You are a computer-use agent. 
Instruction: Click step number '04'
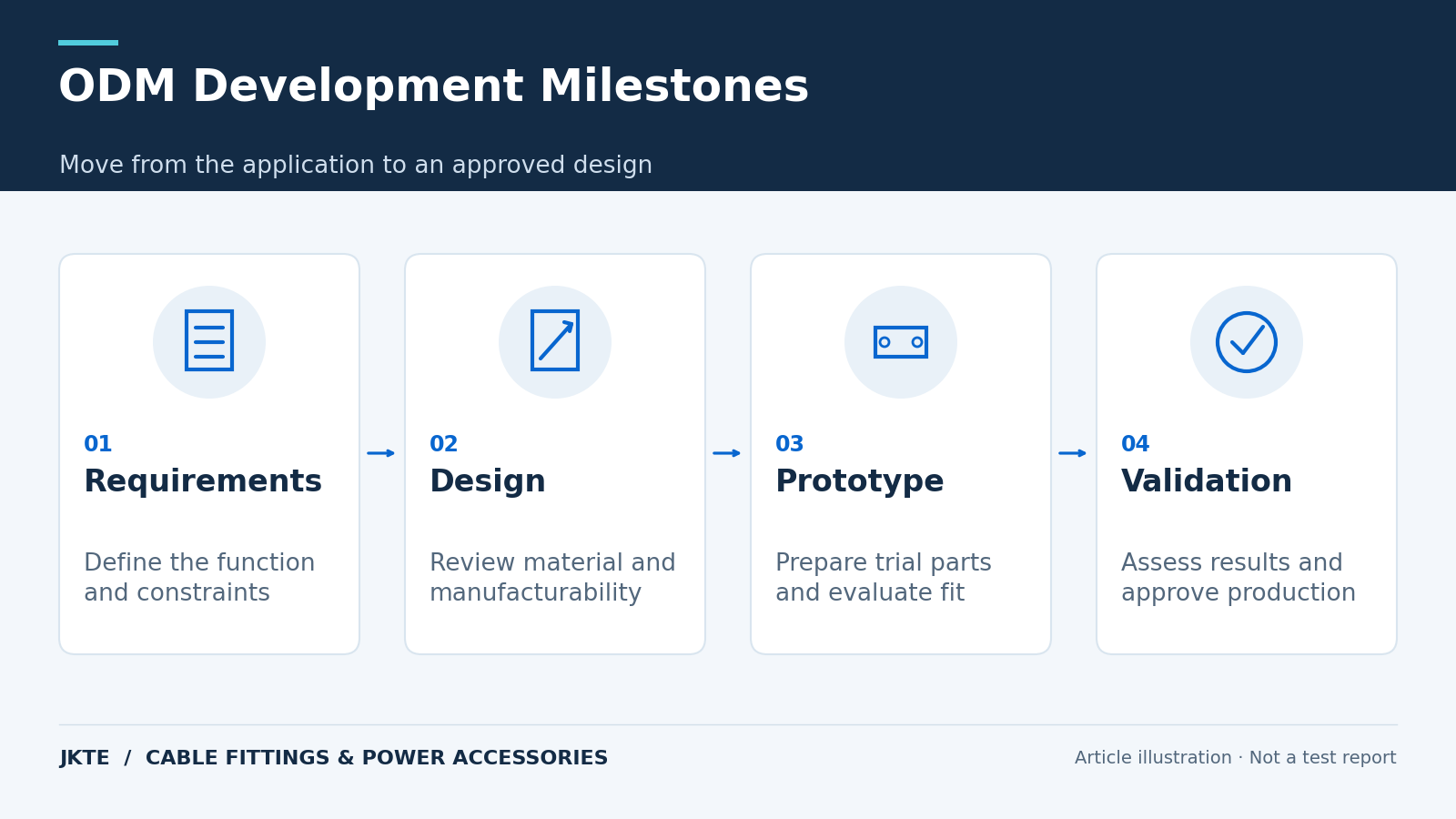1136,445
